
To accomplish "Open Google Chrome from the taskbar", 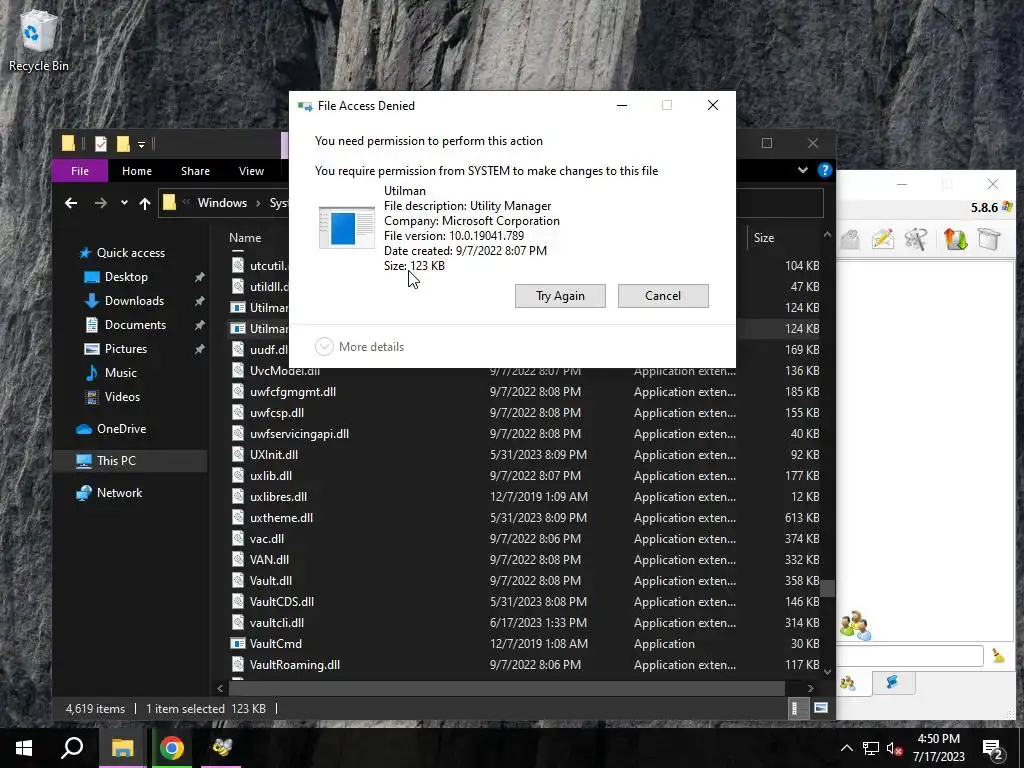I will pyautogui.click(x=172, y=748).
